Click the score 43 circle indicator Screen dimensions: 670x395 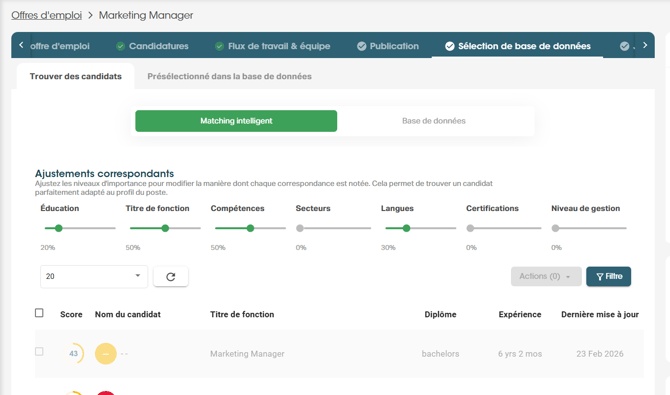pos(73,354)
